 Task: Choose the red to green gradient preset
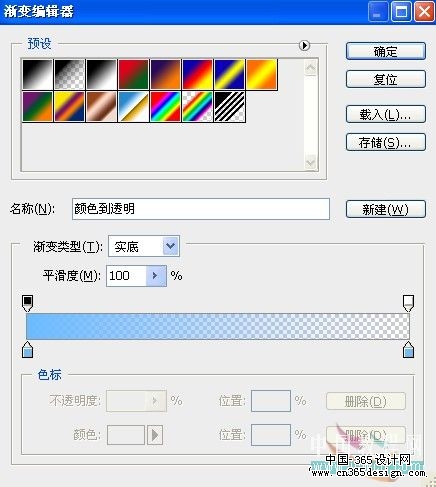(x=133, y=74)
